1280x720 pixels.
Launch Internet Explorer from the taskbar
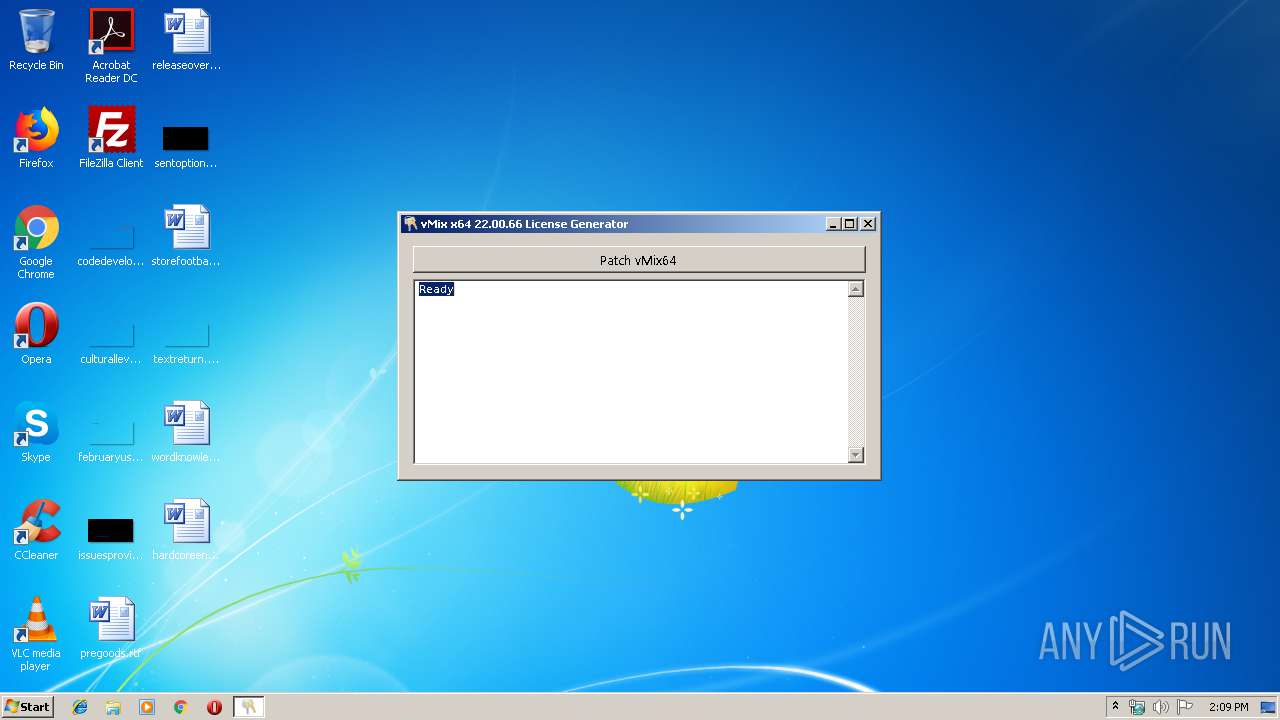(x=80, y=707)
